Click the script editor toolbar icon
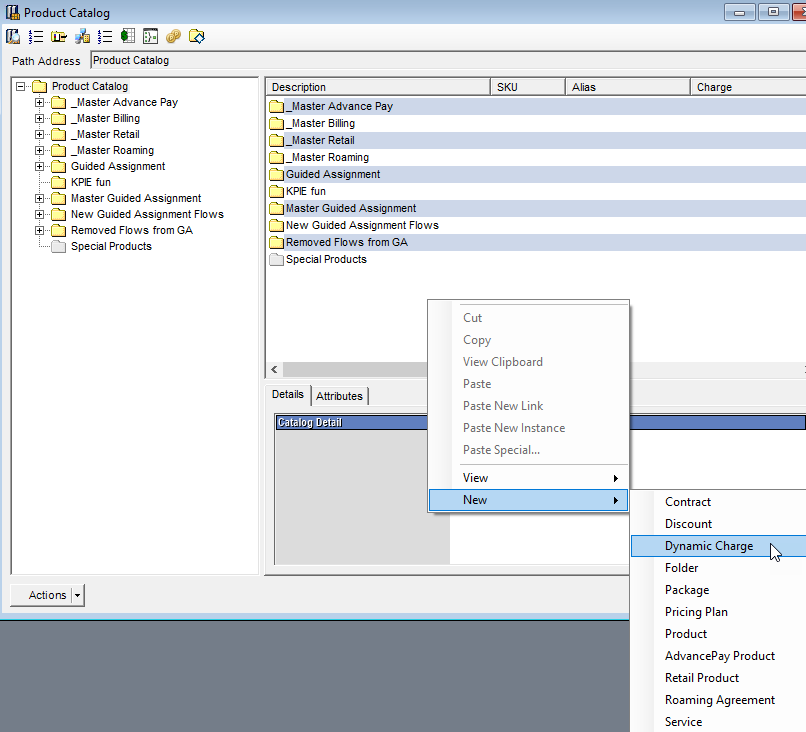Viewport: 806px width, 732px height. click(151, 36)
